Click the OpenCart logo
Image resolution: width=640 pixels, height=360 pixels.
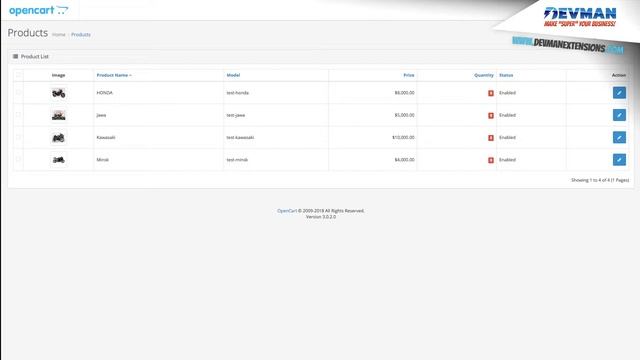(39, 10)
